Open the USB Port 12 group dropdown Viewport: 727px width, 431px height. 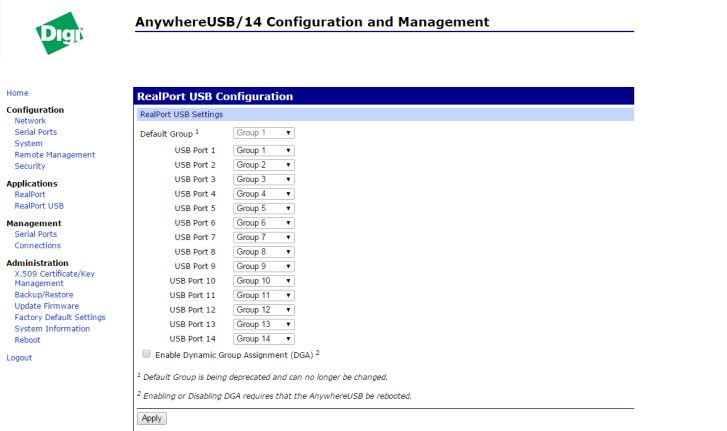[264, 310]
